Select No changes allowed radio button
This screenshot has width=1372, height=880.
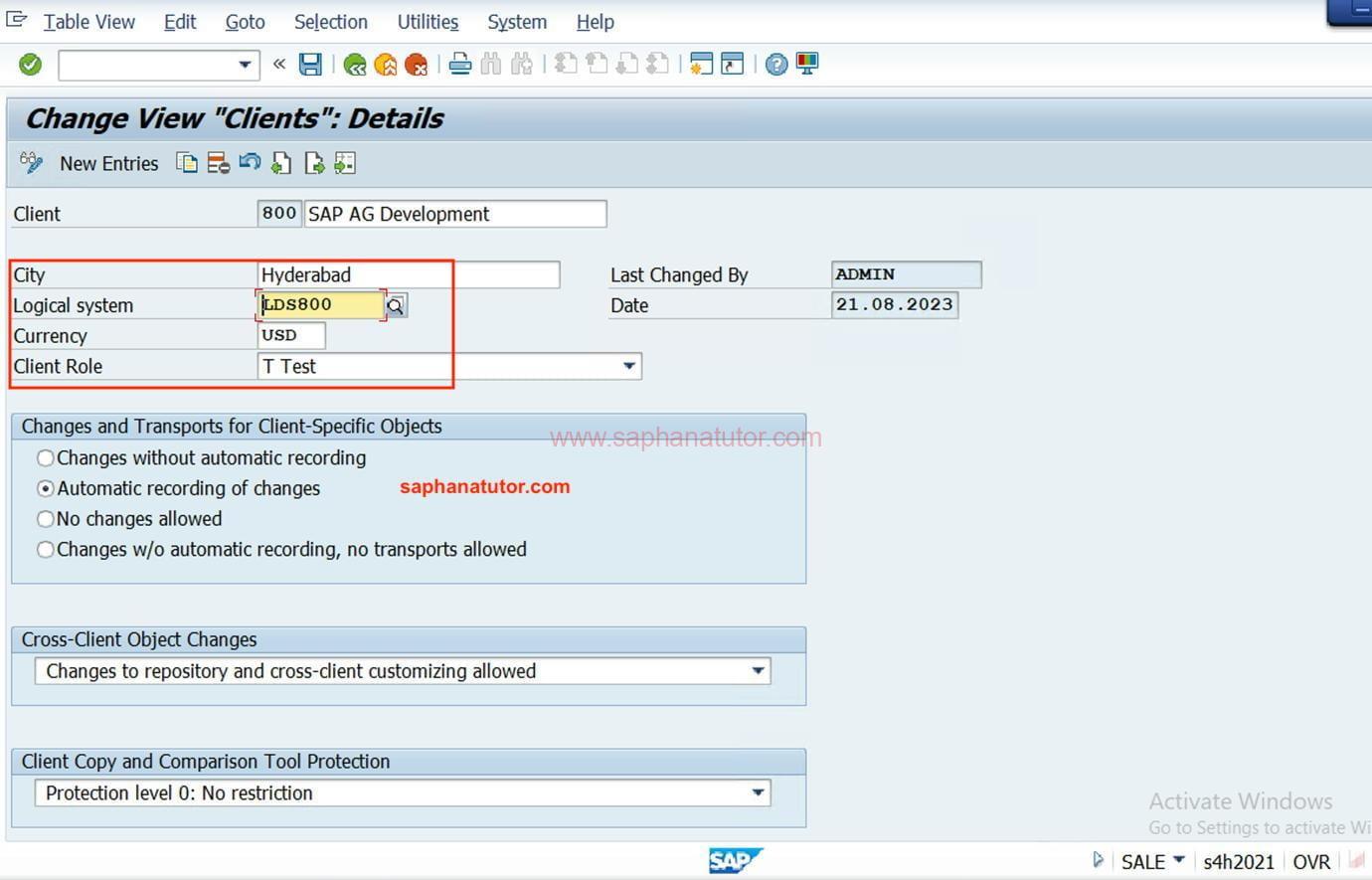46,519
